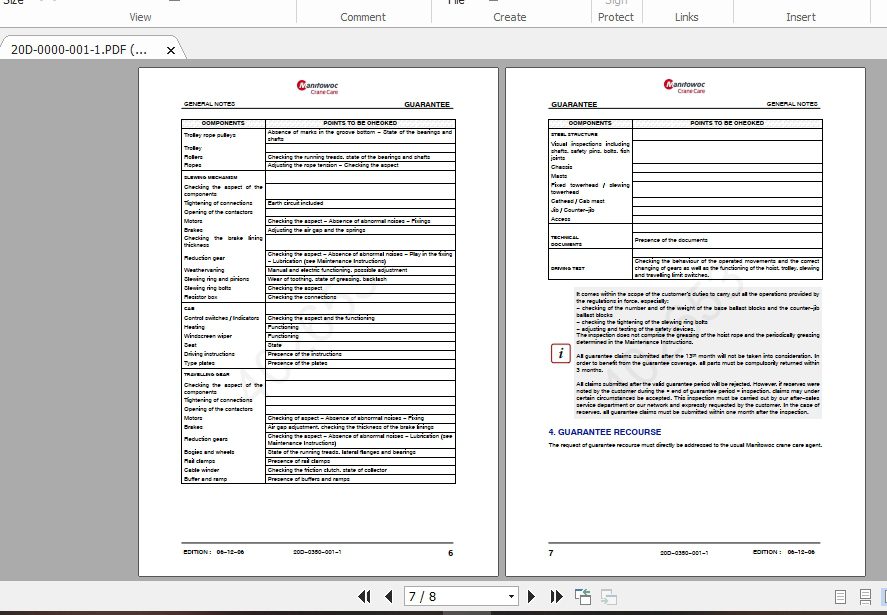Click the 'Cable winder' component row

[318, 470]
